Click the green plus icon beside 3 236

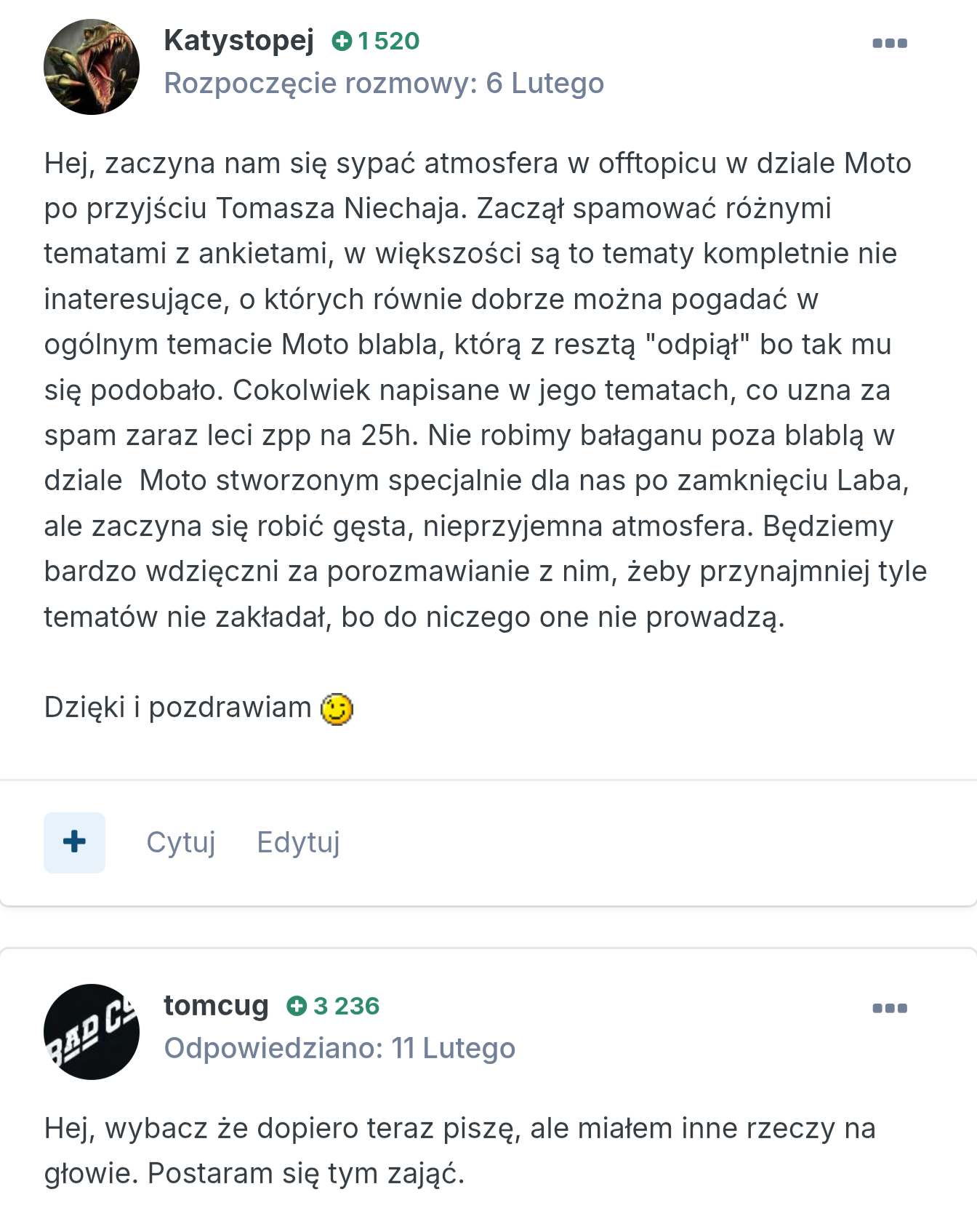pos(297,1006)
